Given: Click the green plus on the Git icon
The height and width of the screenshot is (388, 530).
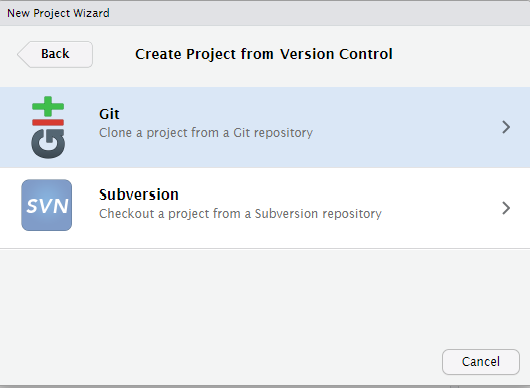Looking at the screenshot, I should [48, 106].
